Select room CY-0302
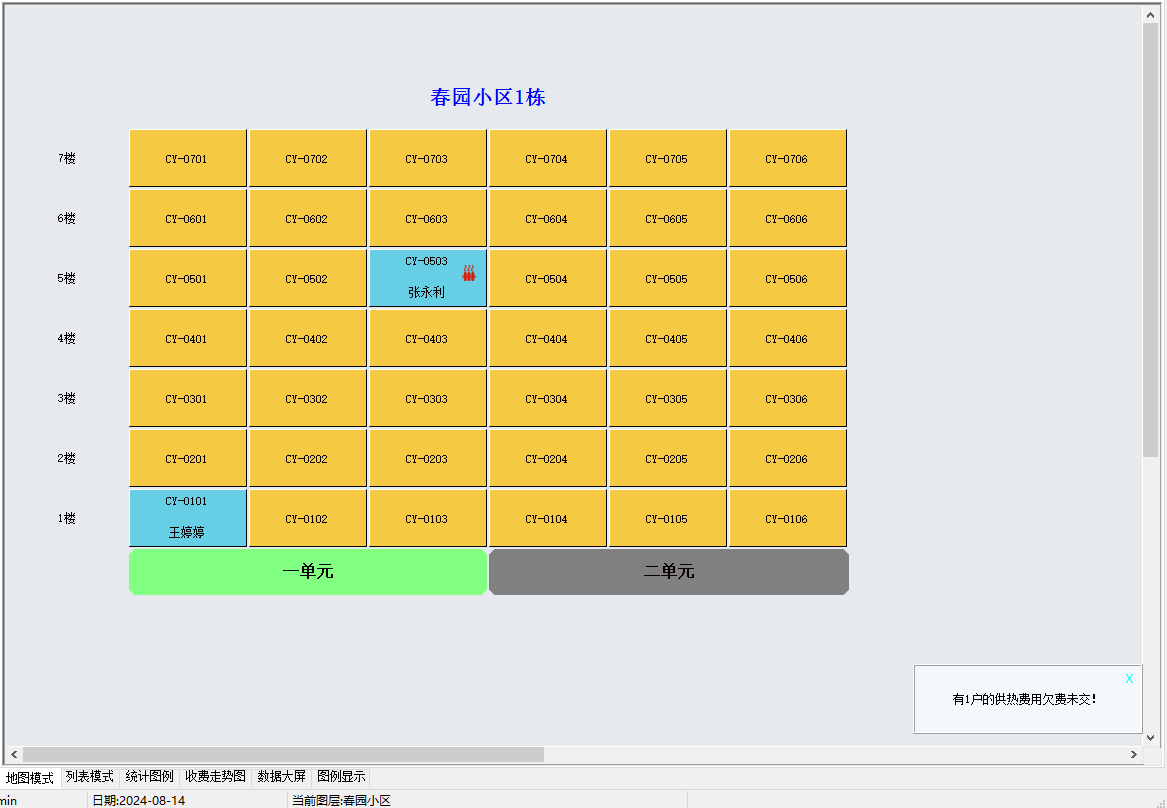The height and width of the screenshot is (808, 1167). click(x=307, y=398)
